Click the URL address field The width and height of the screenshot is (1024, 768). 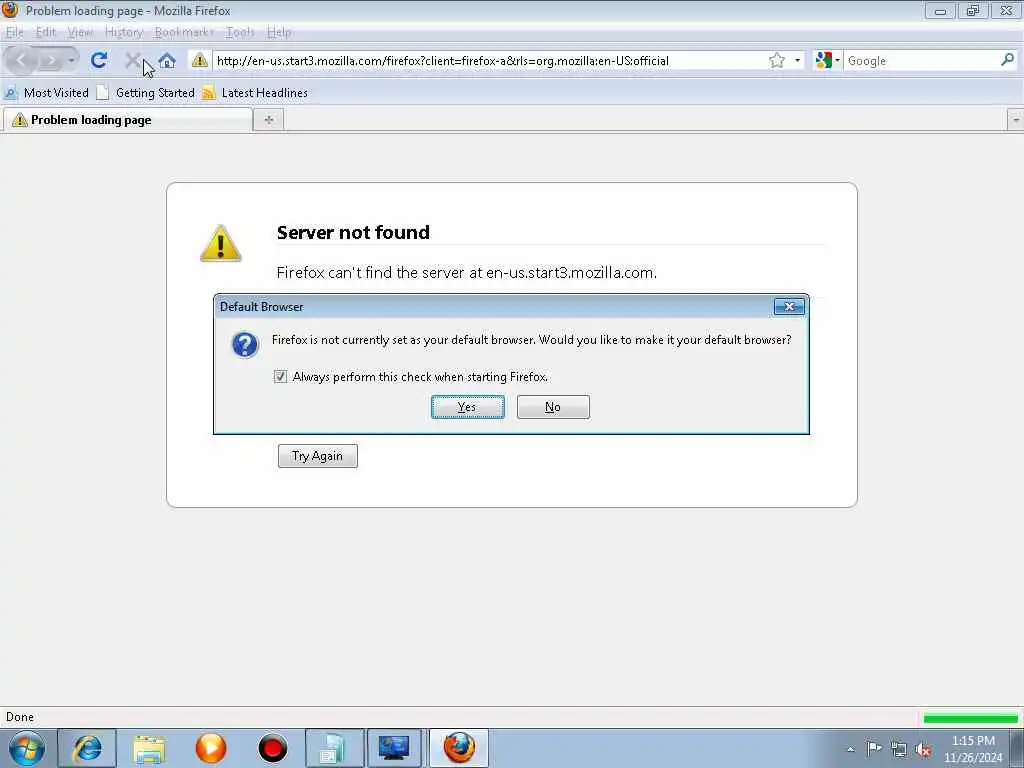[490, 61]
